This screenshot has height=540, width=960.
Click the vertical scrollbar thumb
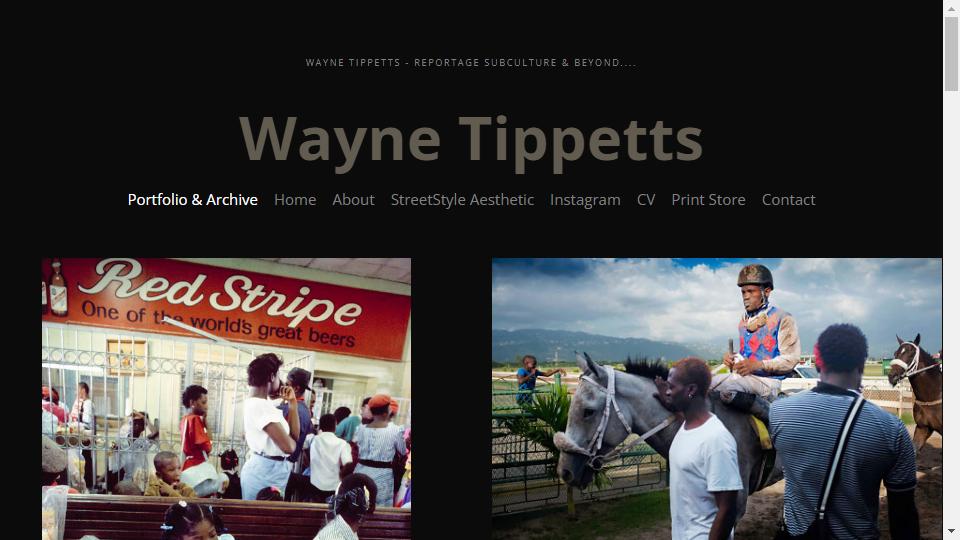click(x=951, y=54)
